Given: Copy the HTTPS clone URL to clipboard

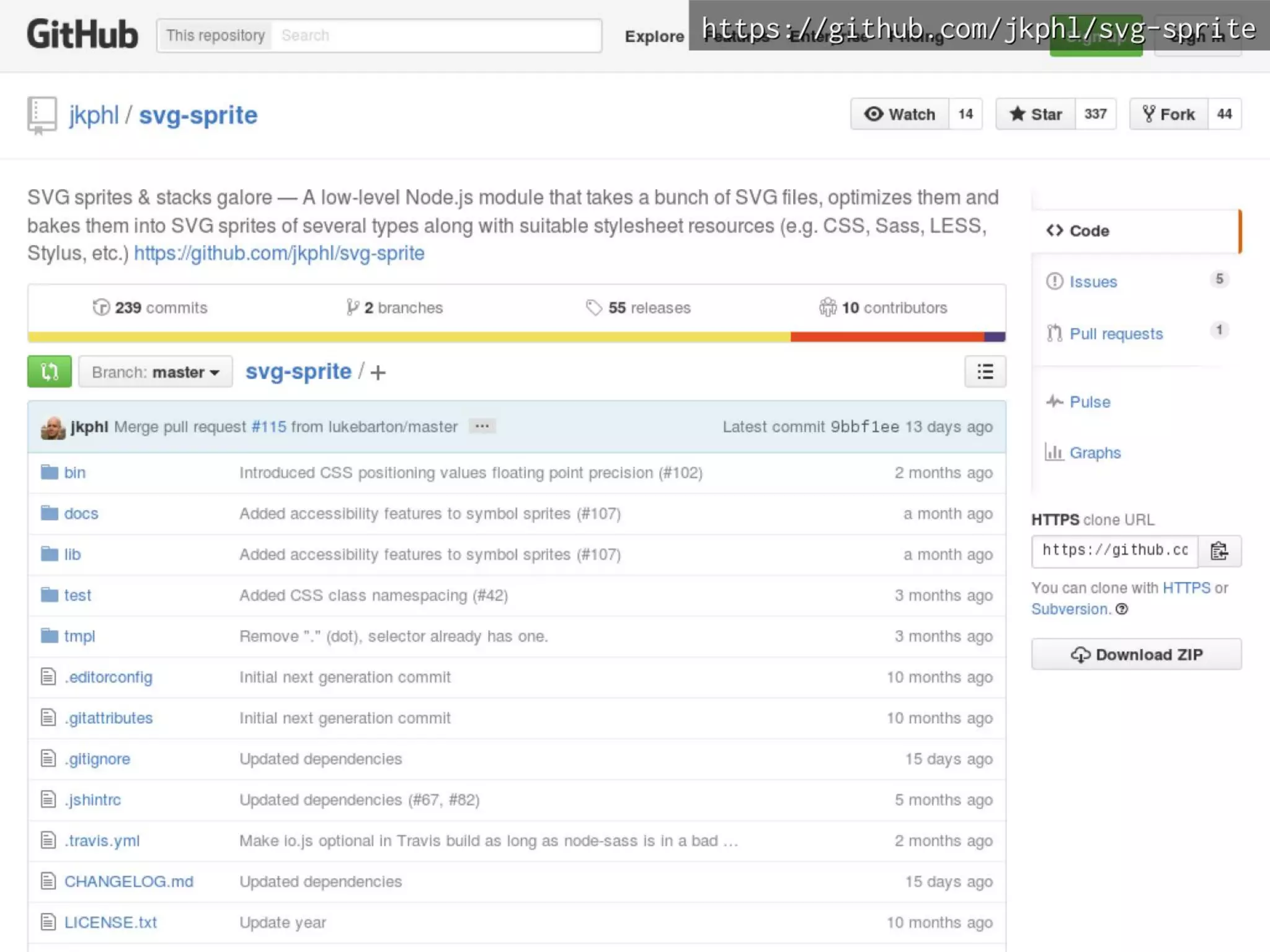Looking at the screenshot, I should pyautogui.click(x=1219, y=551).
